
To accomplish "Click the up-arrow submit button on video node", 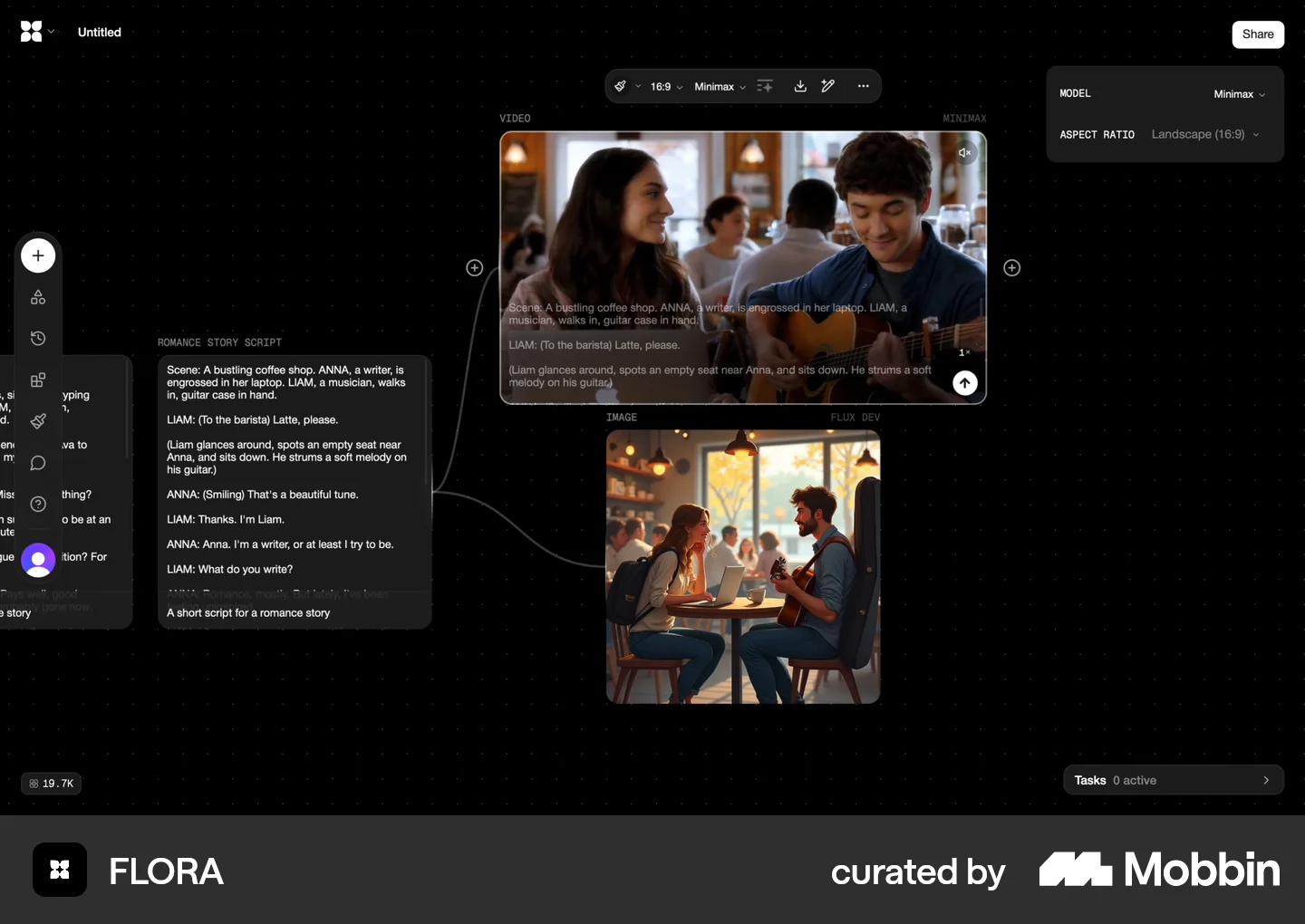I will click(965, 383).
